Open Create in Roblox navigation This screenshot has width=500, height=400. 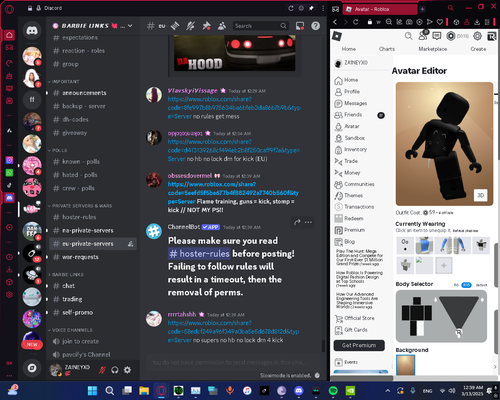[x=478, y=49]
